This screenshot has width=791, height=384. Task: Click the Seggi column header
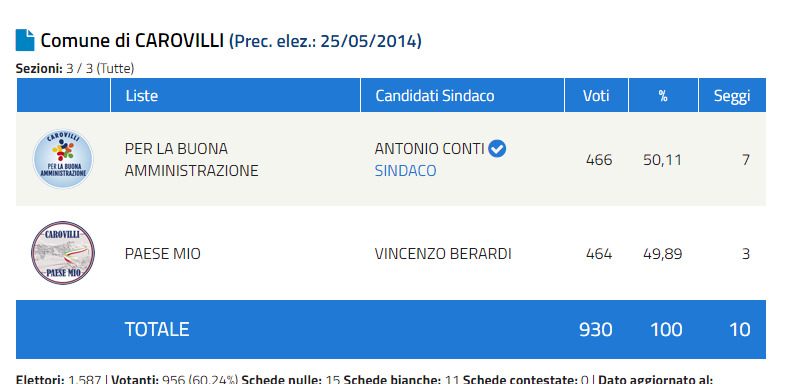(x=732, y=95)
